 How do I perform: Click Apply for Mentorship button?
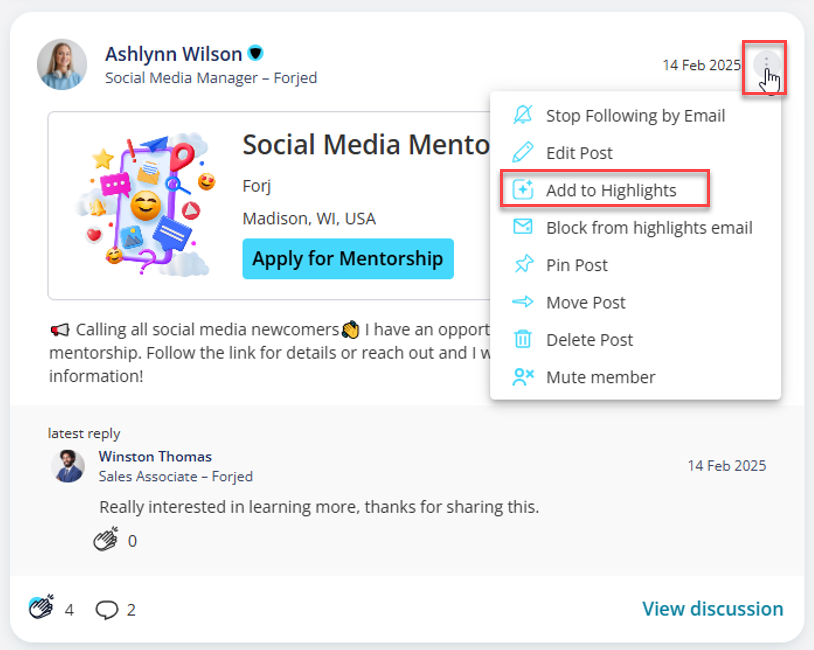pyautogui.click(x=348, y=259)
